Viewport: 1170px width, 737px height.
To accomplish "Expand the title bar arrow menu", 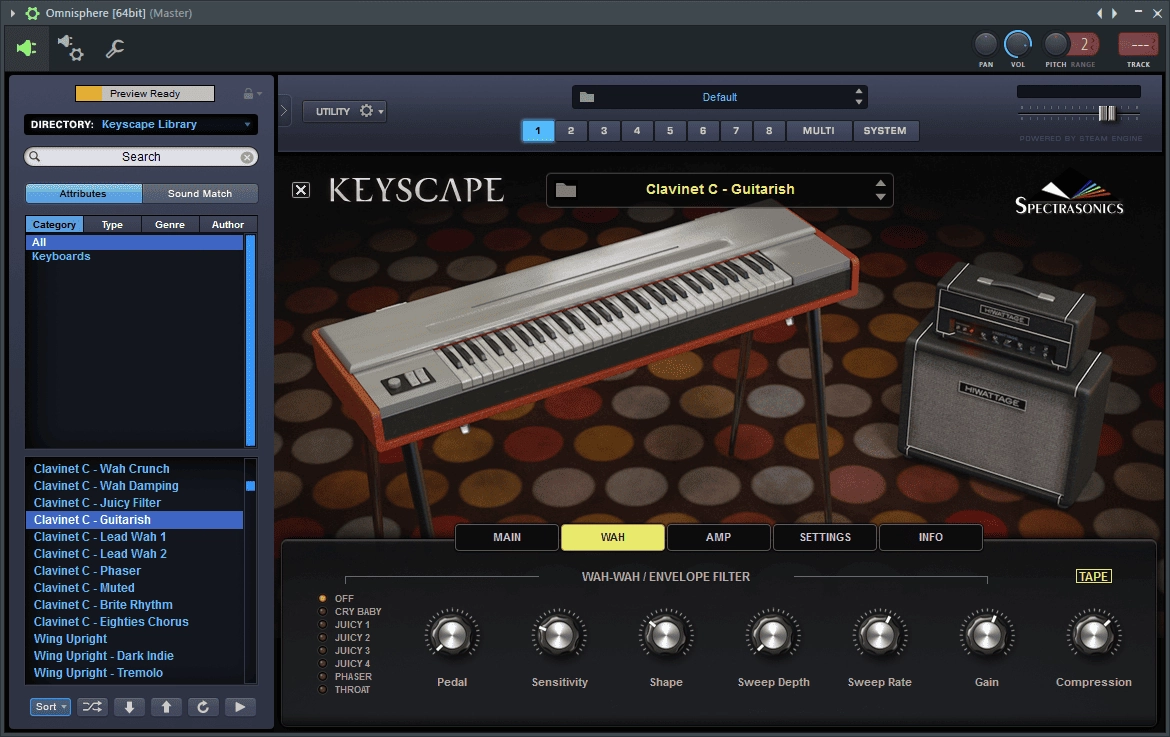I will click(x=12, y=13).
